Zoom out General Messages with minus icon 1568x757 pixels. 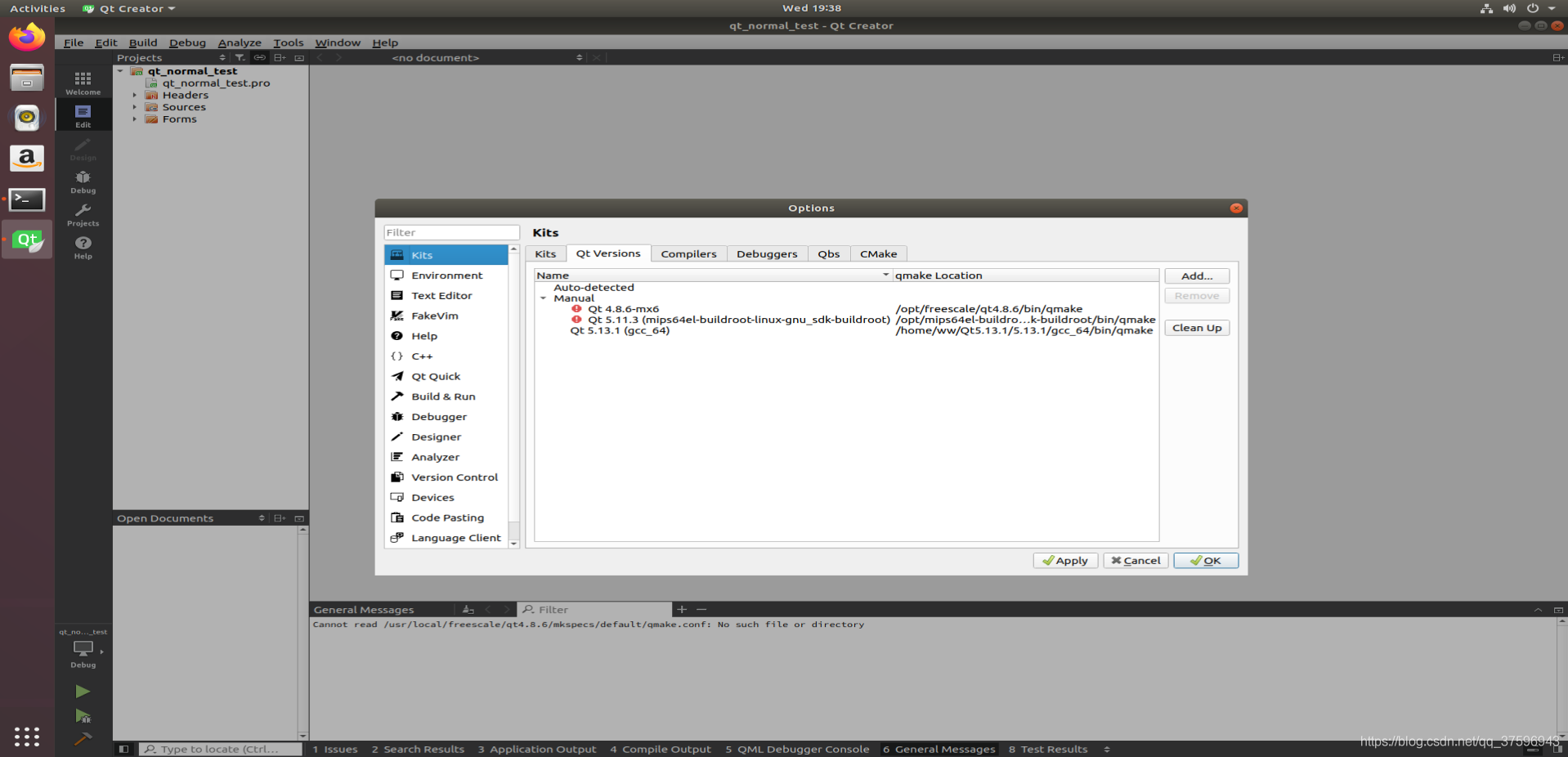(701, 609)
